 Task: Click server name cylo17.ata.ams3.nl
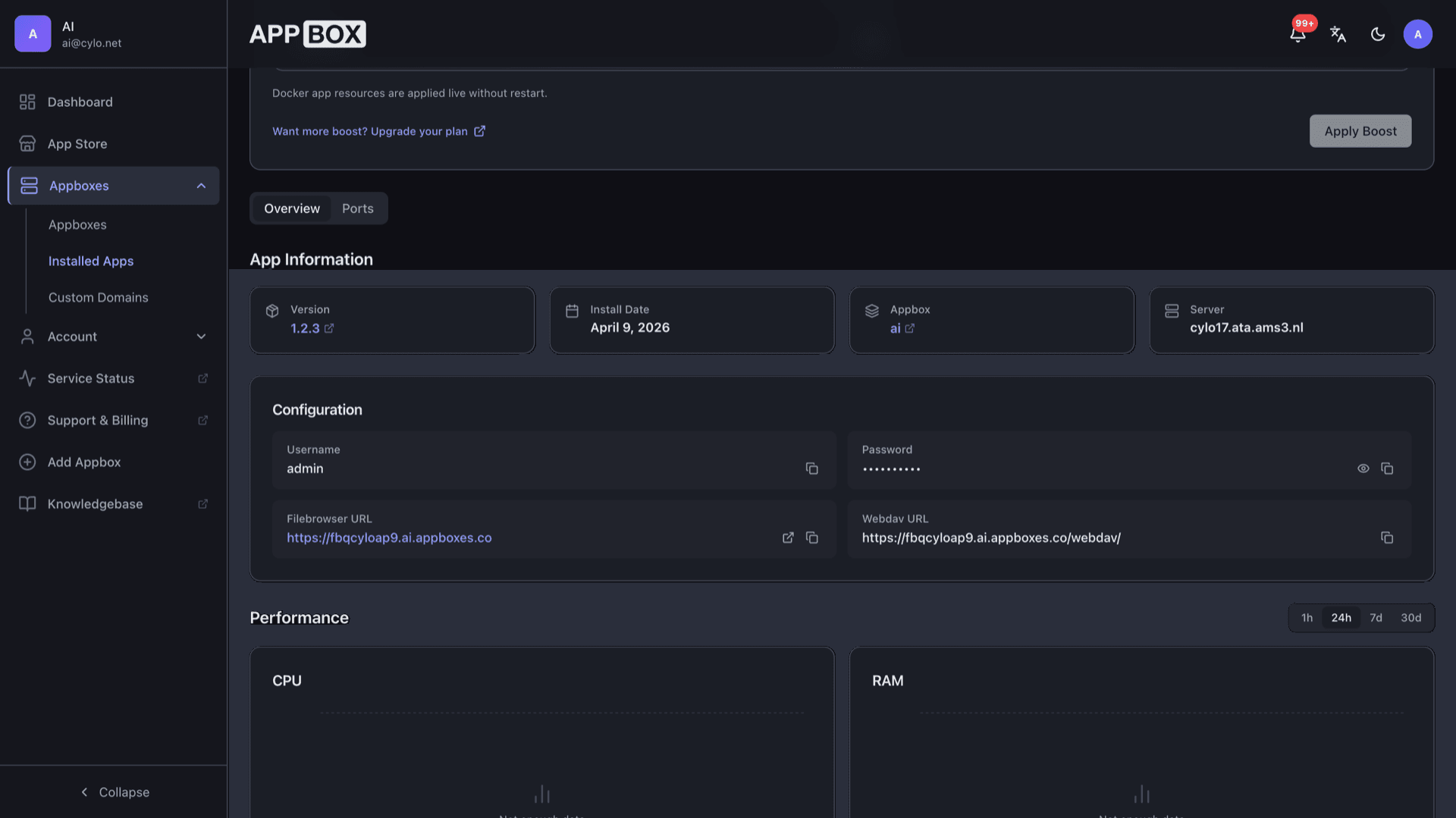1246,328
